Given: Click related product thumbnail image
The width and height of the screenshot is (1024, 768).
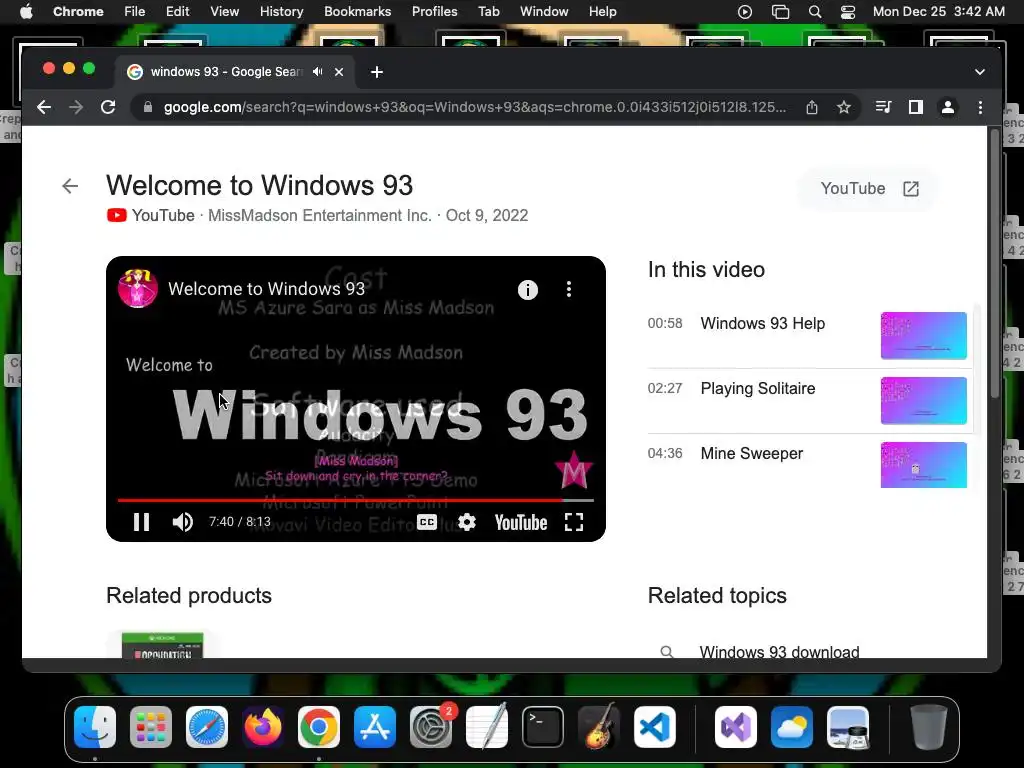Looking at the screenshot, I should pos(163,645).
